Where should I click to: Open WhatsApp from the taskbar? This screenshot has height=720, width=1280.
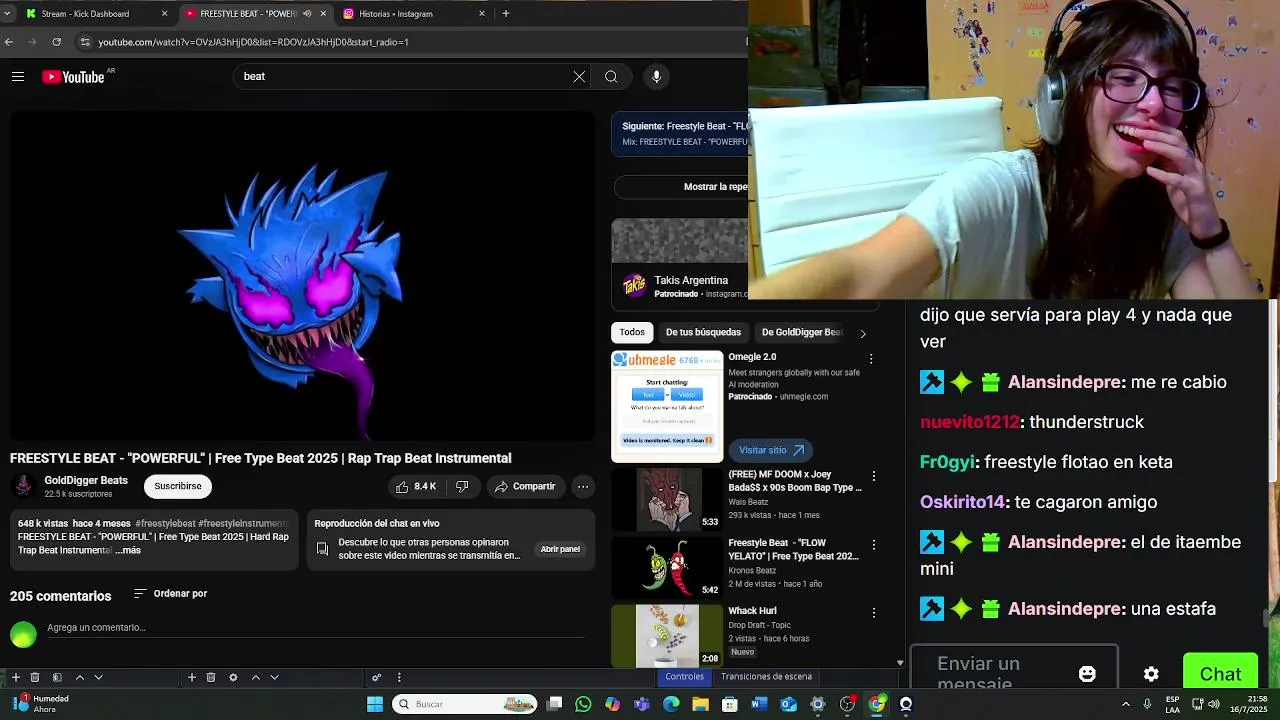coord(584,704)
